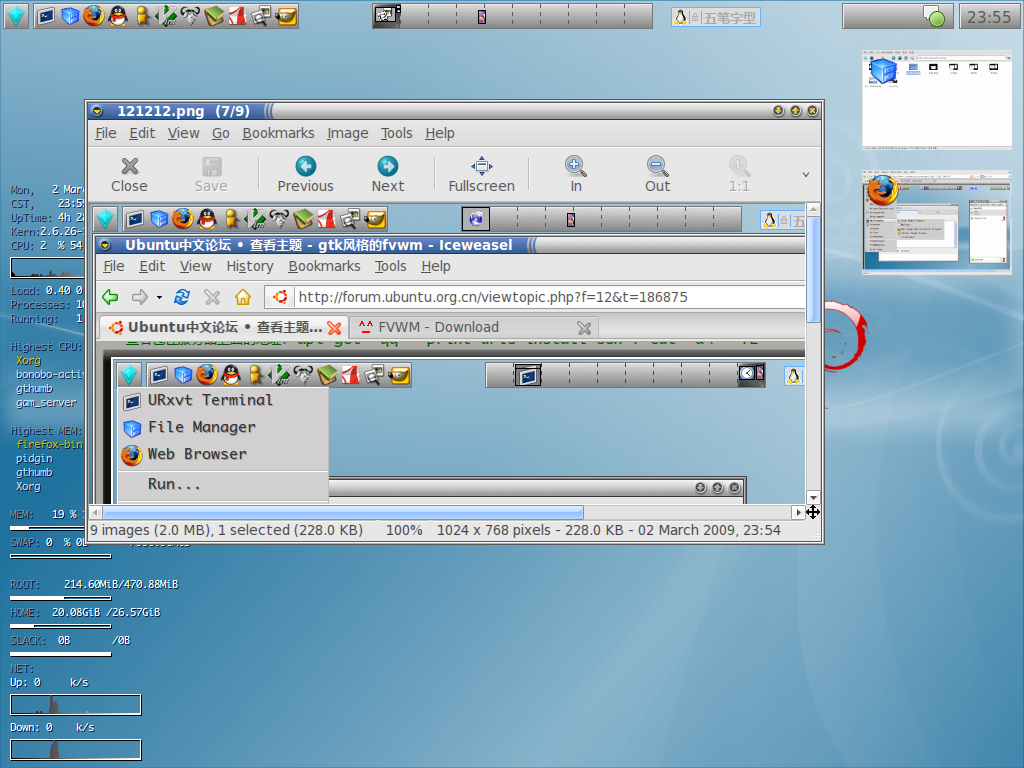Click the yellow buddy figure launcher
This screenshot has width=1024, height=768.
tap(142, 16)
